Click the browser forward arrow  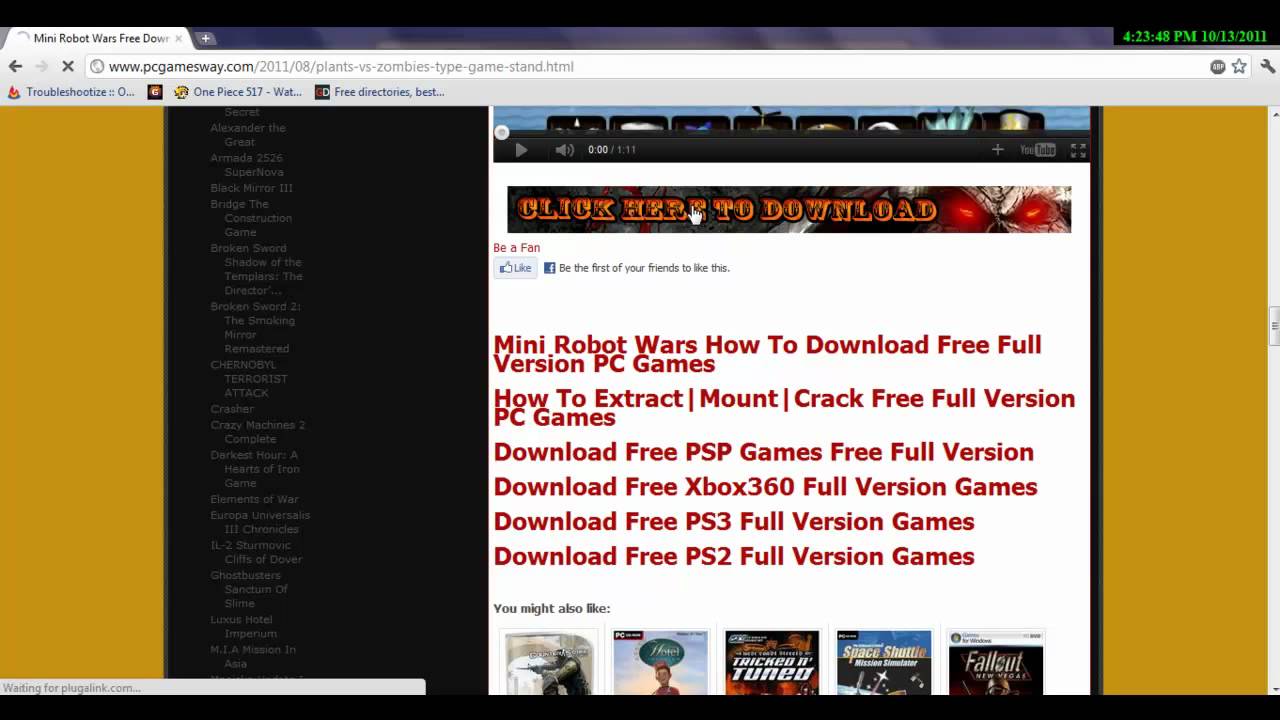click(41, 66)
